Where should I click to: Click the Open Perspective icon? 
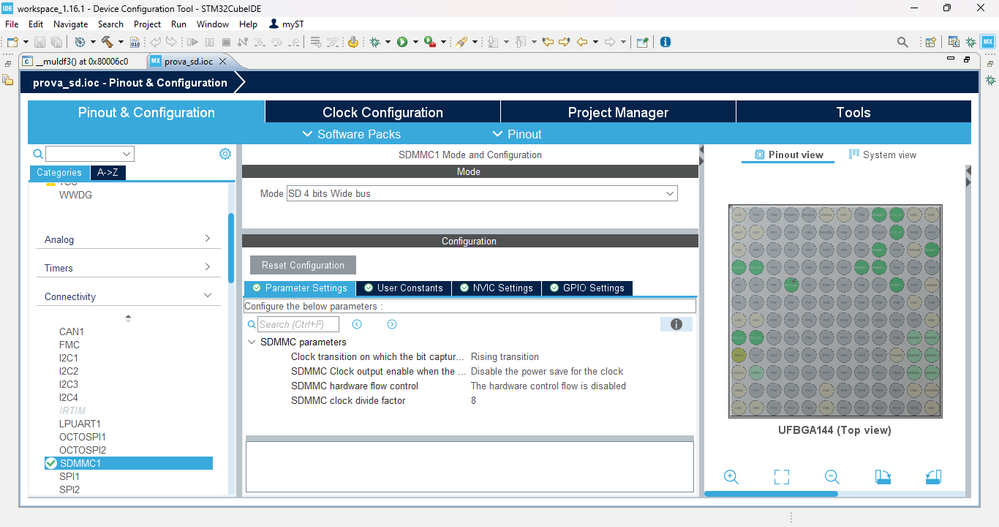[931, 42]
